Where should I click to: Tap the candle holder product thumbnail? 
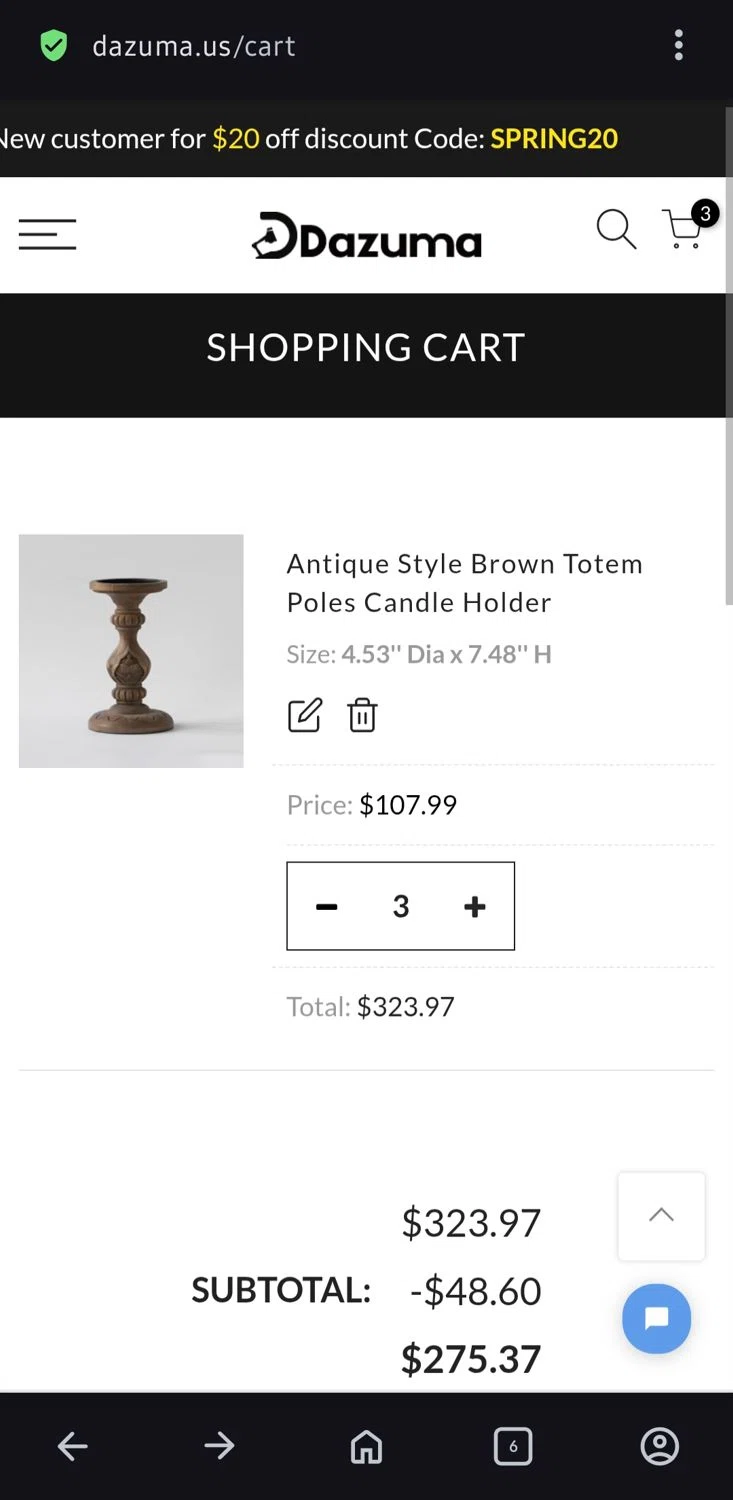131,651
